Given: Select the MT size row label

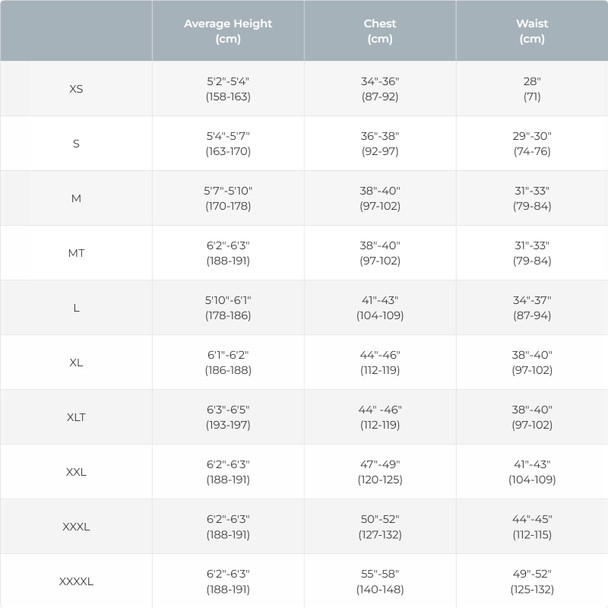Looking at the screenshot, I should click(x=76, y=253).
